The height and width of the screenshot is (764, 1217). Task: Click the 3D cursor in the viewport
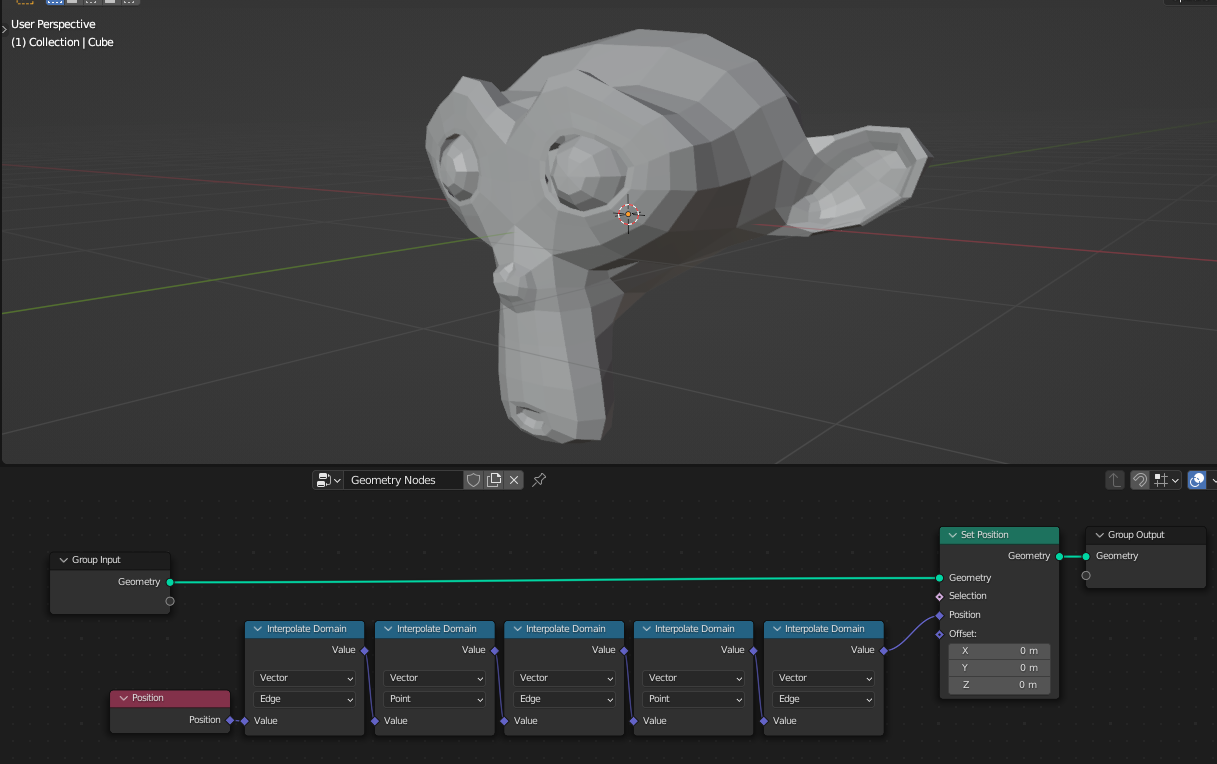tap(628, 213)
